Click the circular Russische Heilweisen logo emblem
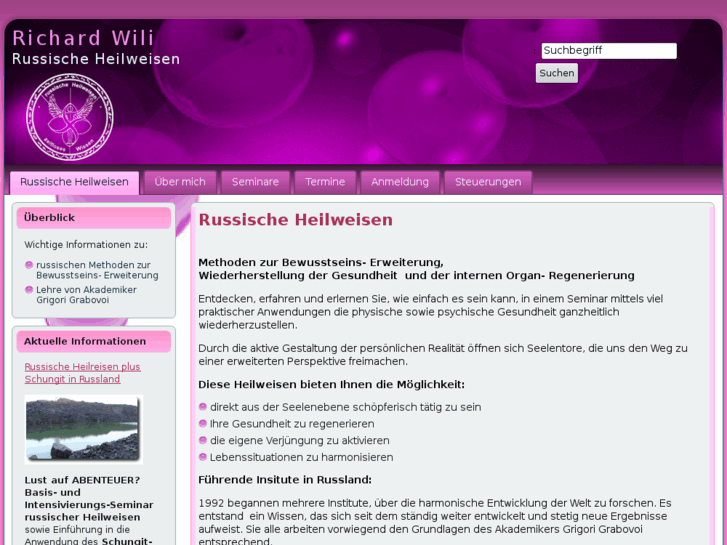The image size is (727, 545). point(70,117)
